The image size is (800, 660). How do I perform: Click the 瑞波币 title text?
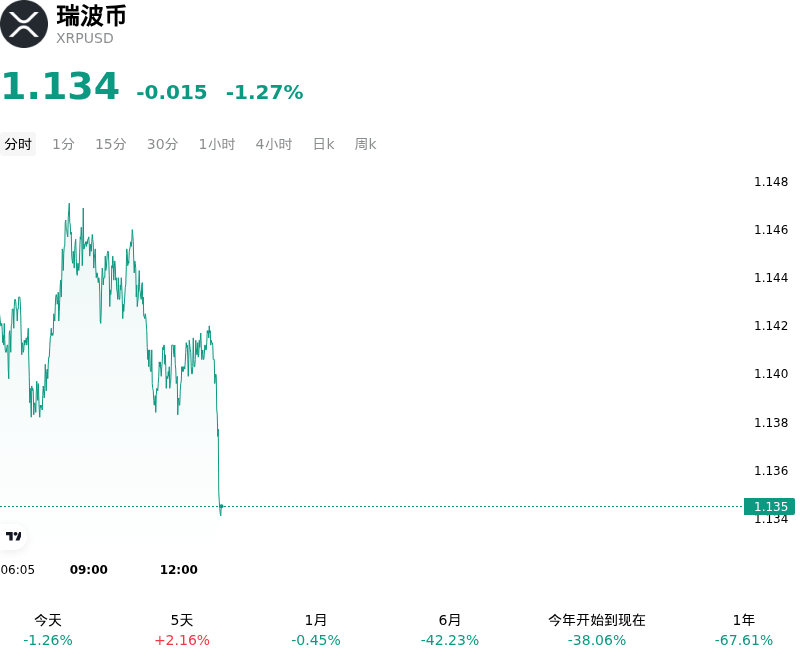91,16
